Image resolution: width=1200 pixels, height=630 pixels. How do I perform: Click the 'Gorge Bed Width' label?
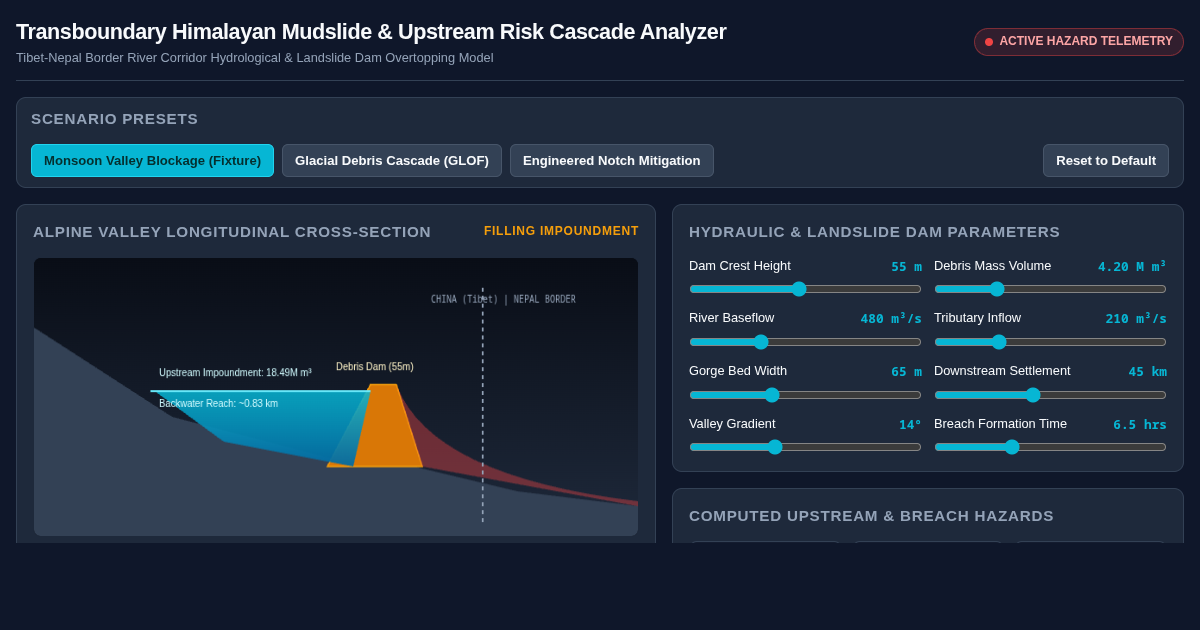point(738,371)
